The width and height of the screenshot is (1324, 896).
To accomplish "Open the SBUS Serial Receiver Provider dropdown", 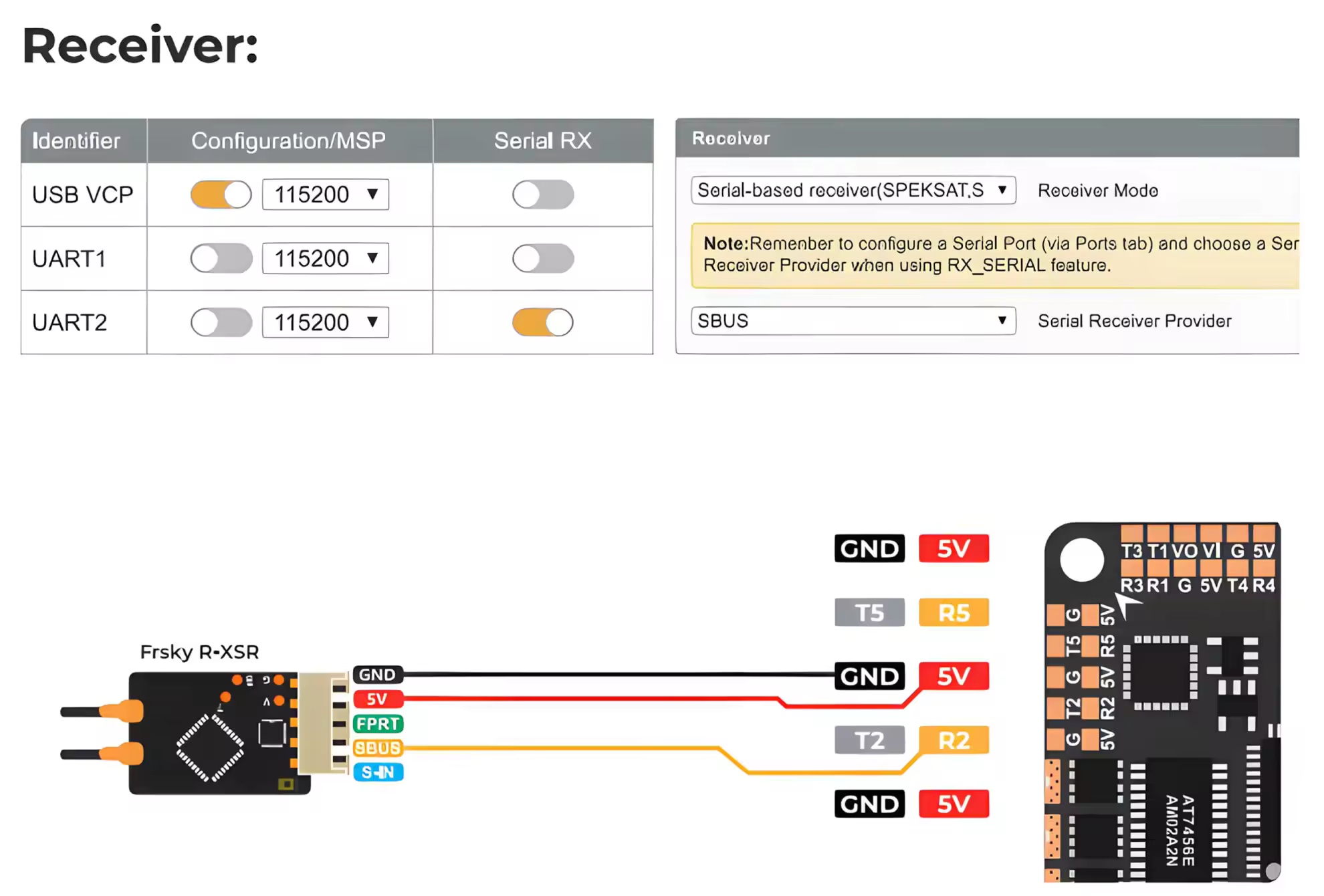I will pos(853,321).
